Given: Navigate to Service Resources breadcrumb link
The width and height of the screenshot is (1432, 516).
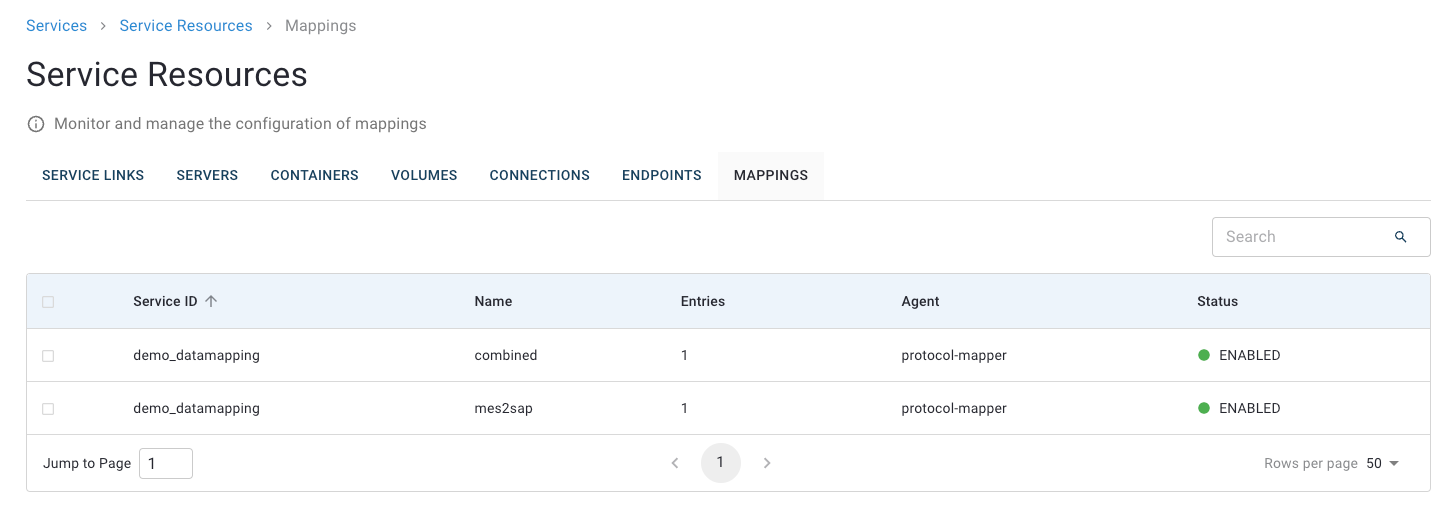Looking at the screenshot, I should (186, 26).
